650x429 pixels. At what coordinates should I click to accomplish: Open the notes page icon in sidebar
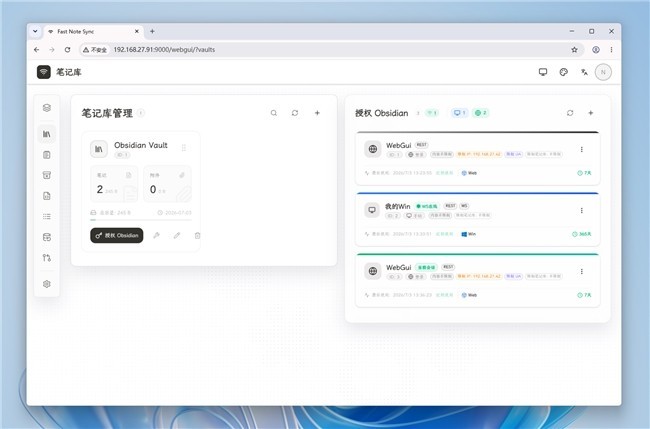click(x=47, y=155)
